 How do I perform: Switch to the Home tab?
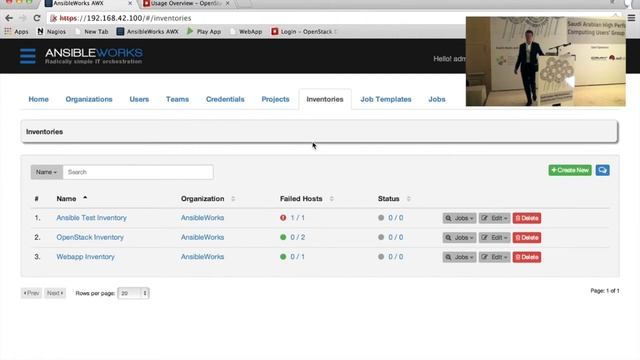point(38,99)
